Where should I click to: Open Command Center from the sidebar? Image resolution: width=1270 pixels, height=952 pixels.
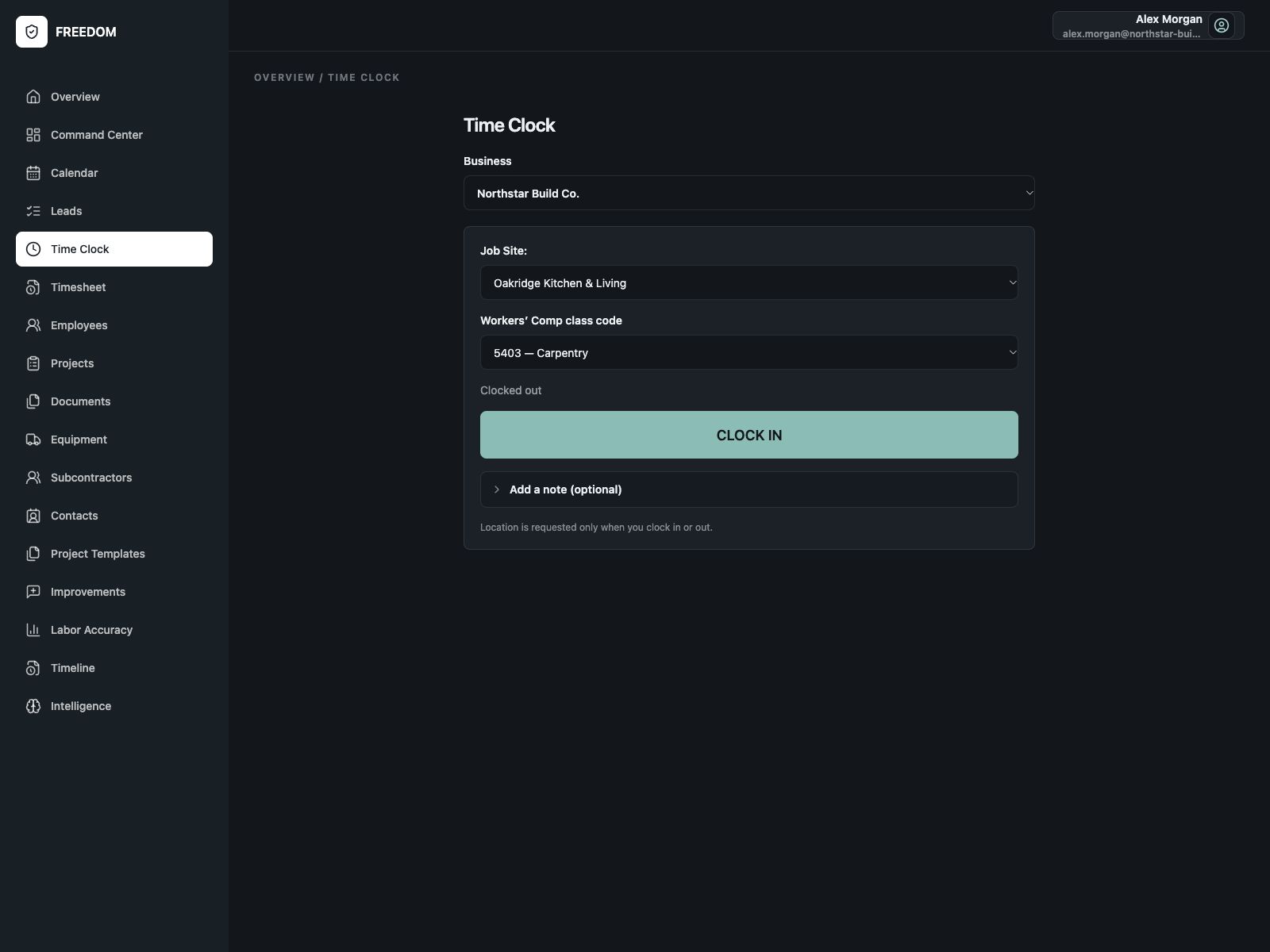click(114, 135)
